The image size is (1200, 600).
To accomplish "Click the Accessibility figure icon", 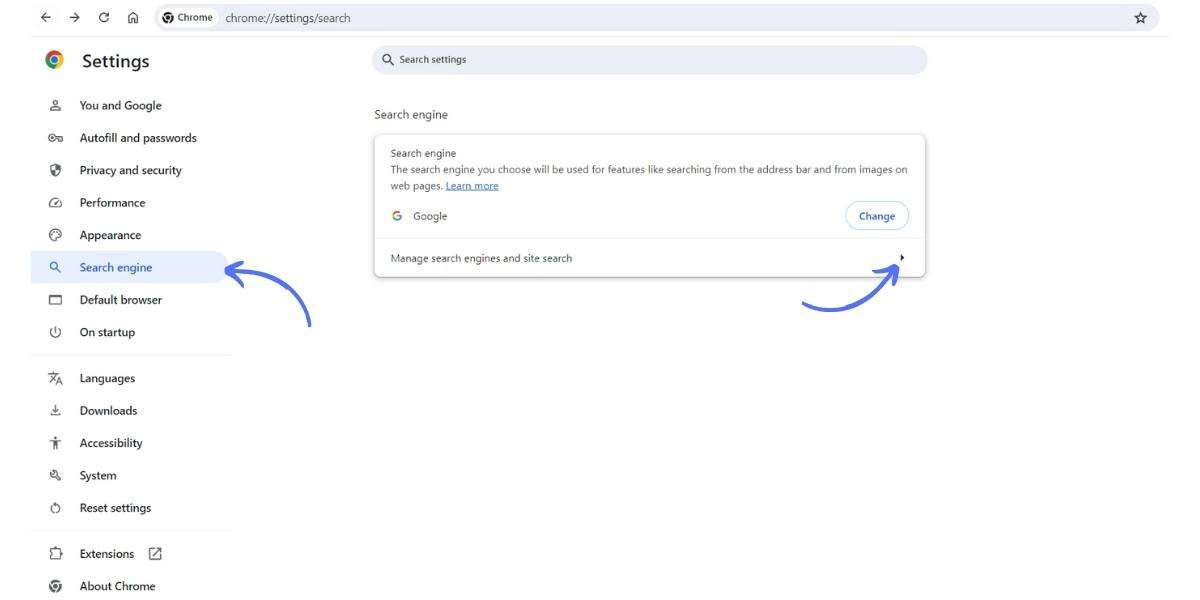I will click(x=56, y=443).
